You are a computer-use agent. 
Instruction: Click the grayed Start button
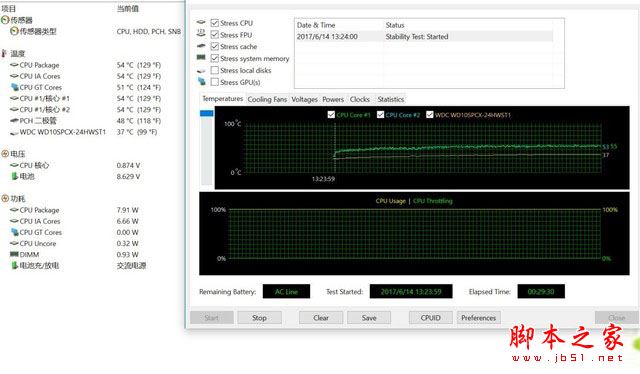pyautogui.click(x=211, y=318)
